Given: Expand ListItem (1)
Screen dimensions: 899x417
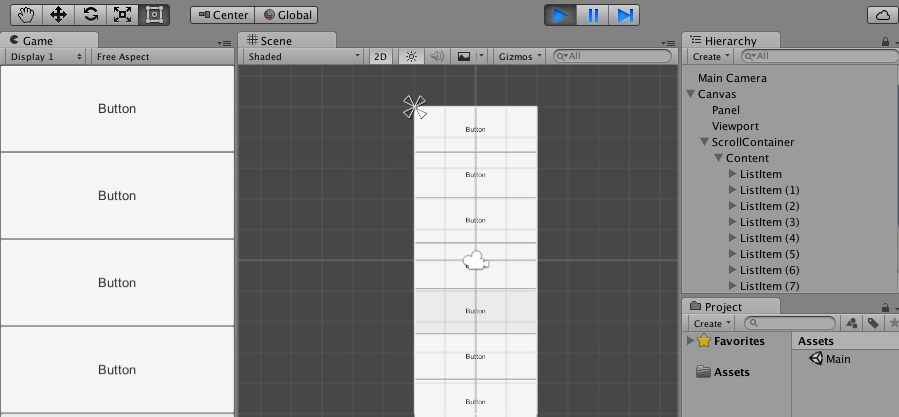Looking at the screenshot, I should pyautogui.click(x=733, y=190).
